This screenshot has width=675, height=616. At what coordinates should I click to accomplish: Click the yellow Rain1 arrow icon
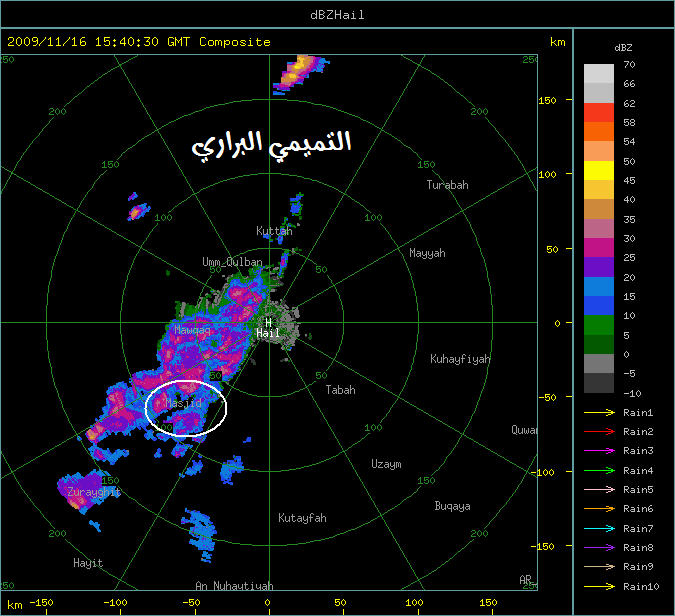tap(599, 412)
